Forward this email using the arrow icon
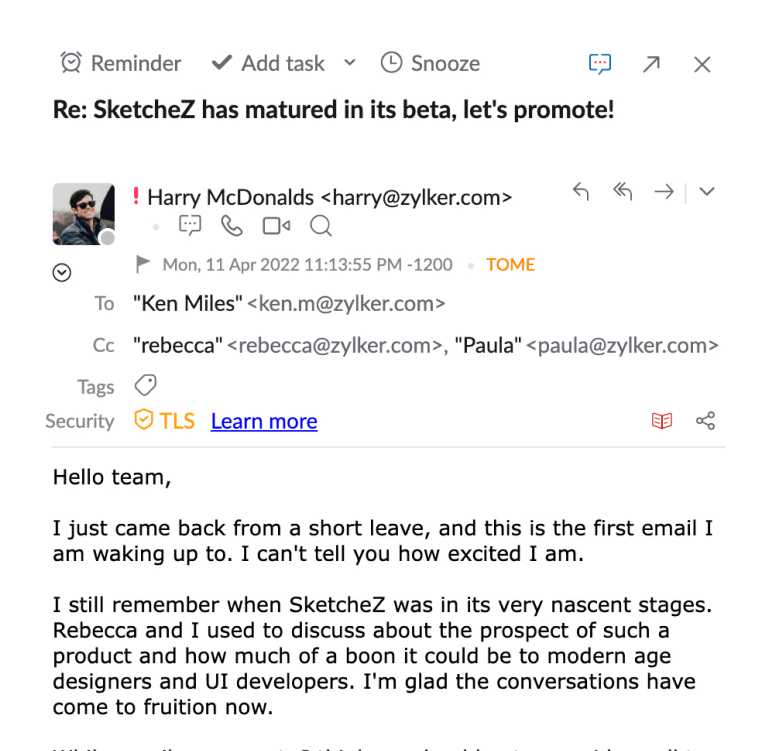 coord(663,192)
